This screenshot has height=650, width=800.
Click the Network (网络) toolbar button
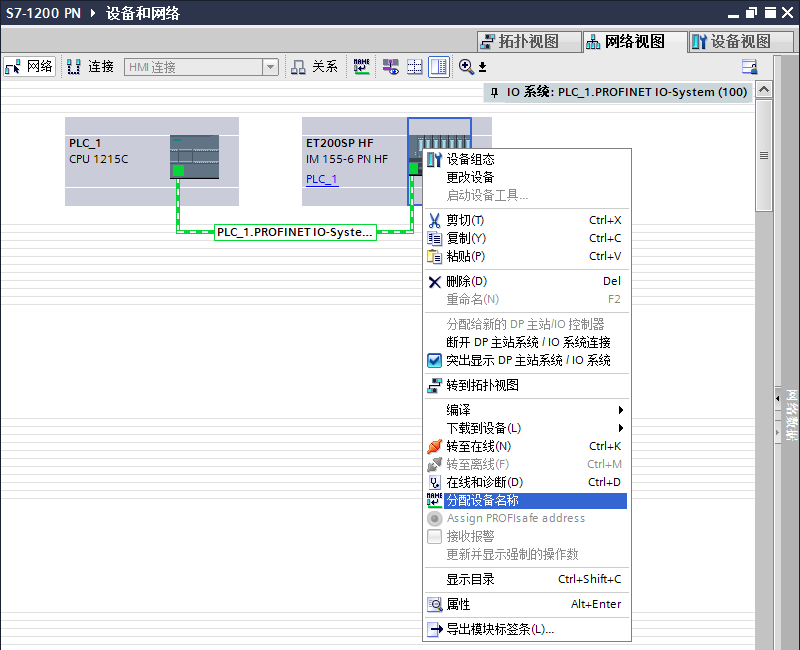pos(29,67)
